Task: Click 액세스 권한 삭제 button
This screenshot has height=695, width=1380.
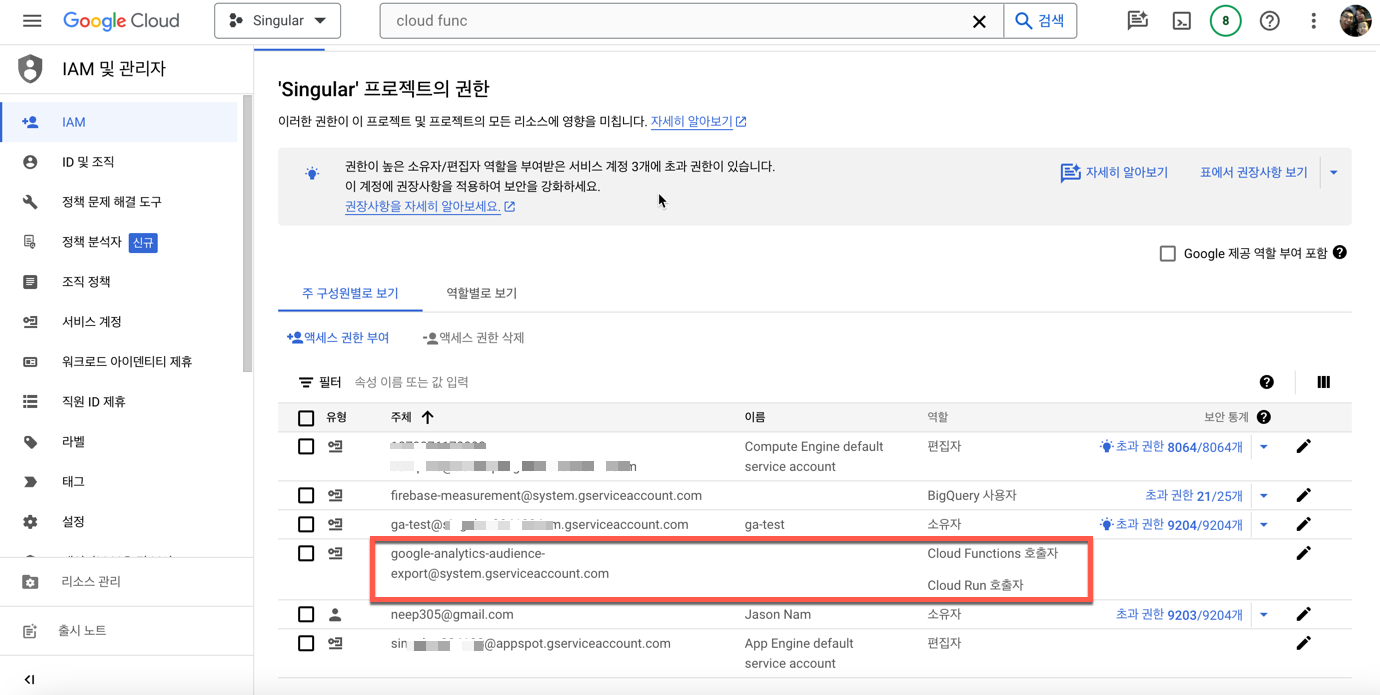Action: (473, 338)
